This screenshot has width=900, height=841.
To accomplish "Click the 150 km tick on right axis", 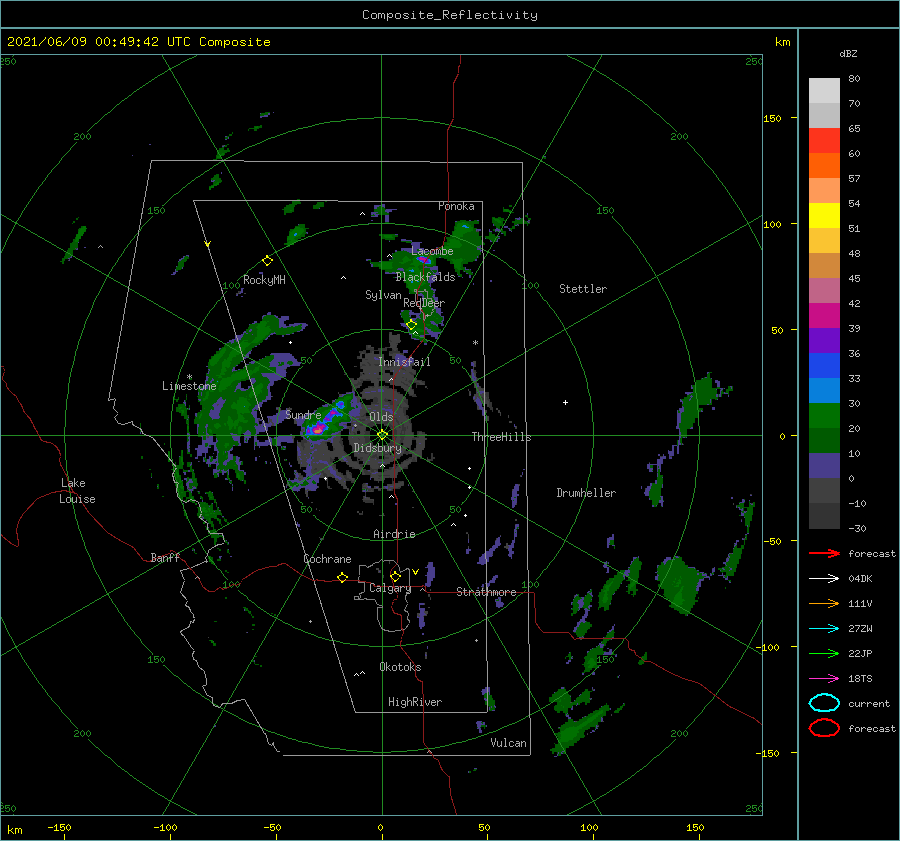I will click(772, 118).
